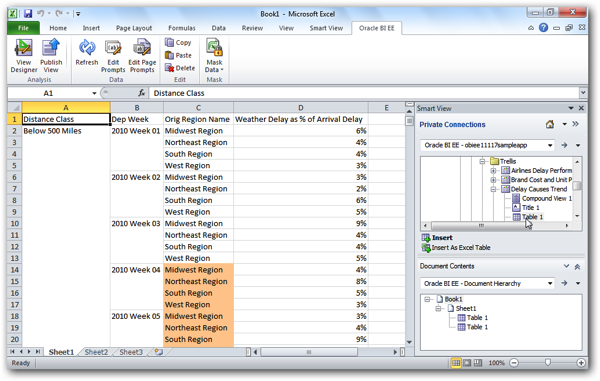Zoom in with the plus button

pos(581,363)
